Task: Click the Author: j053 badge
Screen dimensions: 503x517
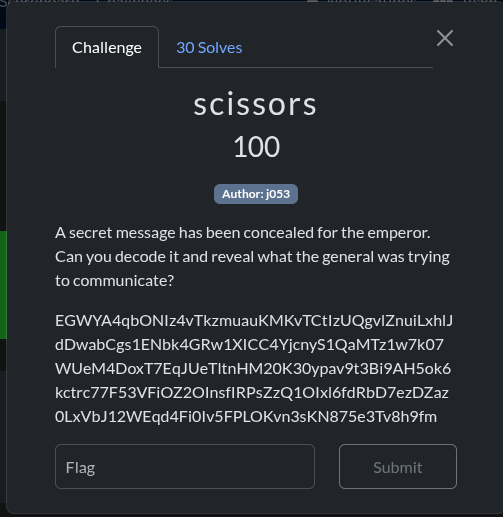Action: tap(256, 194)
